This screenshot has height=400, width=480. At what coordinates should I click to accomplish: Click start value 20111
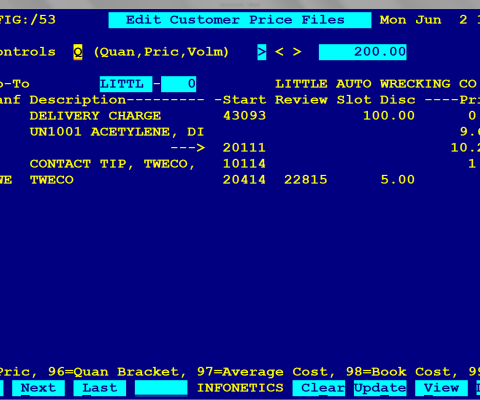click(x=244, y=148)
